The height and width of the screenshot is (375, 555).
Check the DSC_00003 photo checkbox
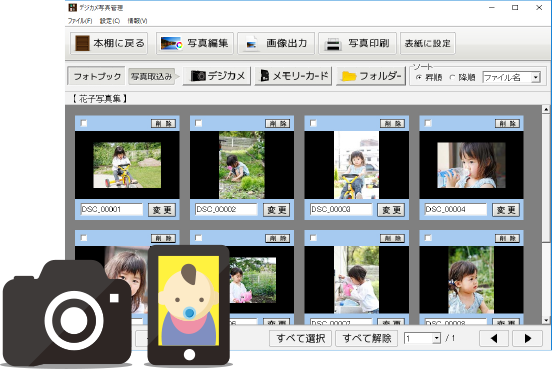[x=313, y=123]
